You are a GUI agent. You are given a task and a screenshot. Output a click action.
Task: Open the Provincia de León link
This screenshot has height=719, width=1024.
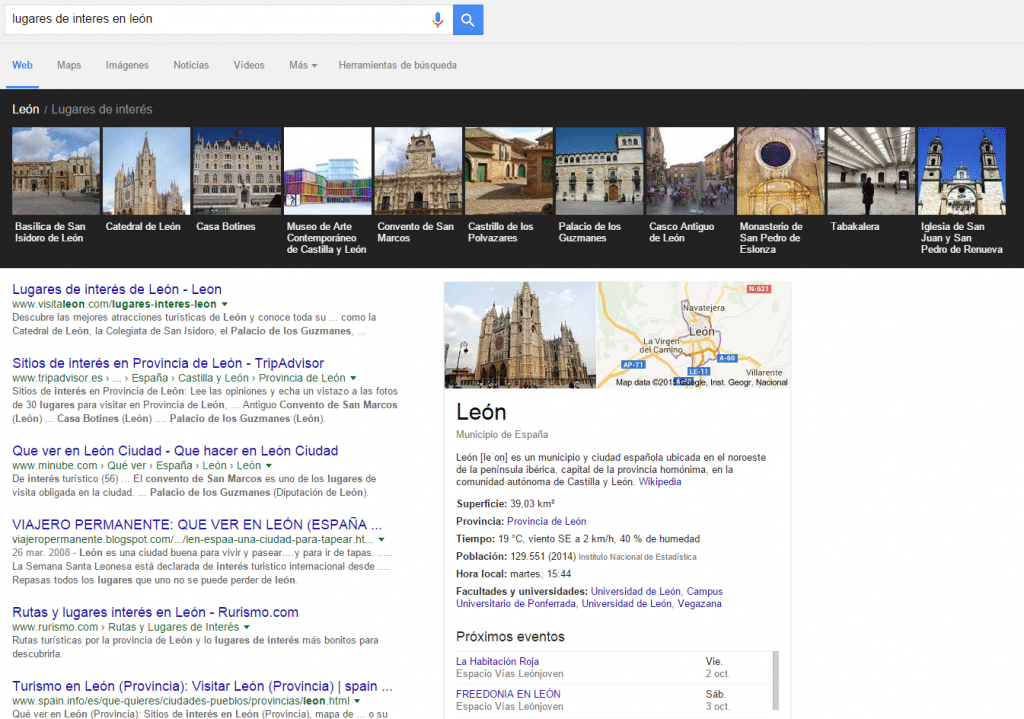pyautogui.click(x=546, y=521)
